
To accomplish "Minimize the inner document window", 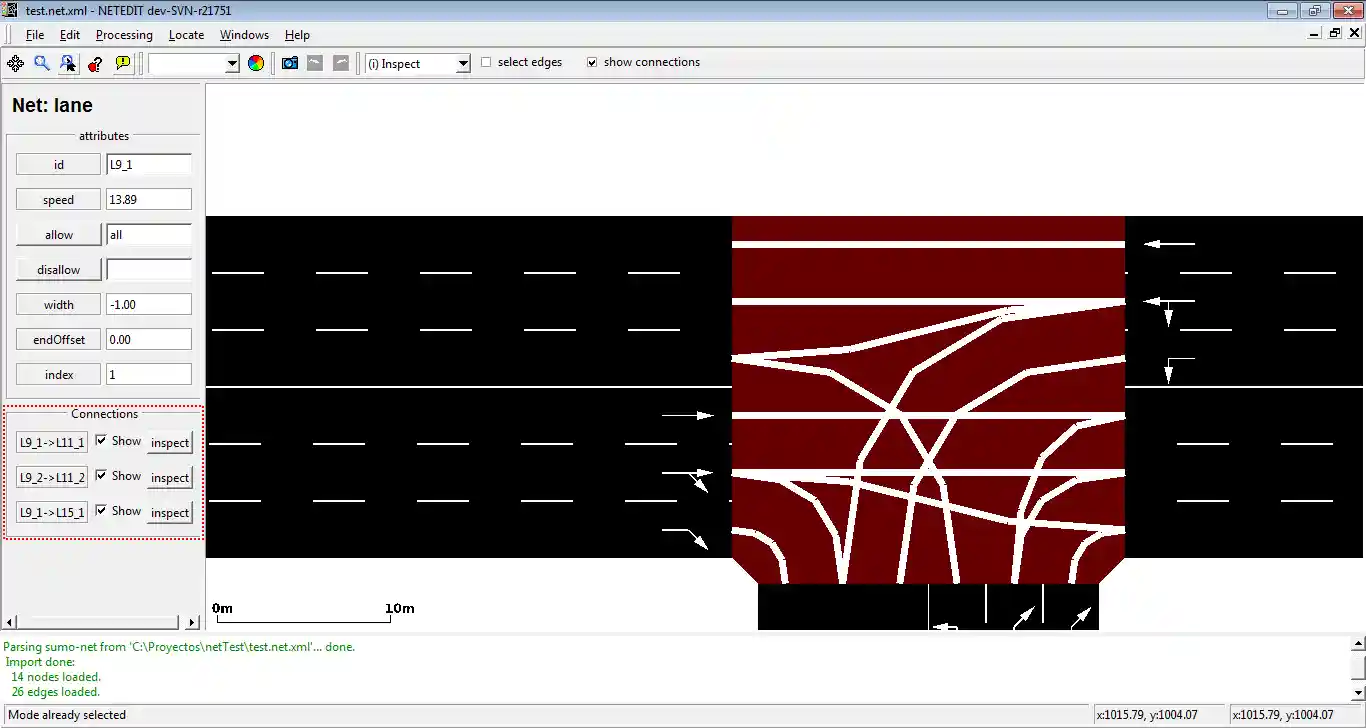I will tap(1316, 34).
